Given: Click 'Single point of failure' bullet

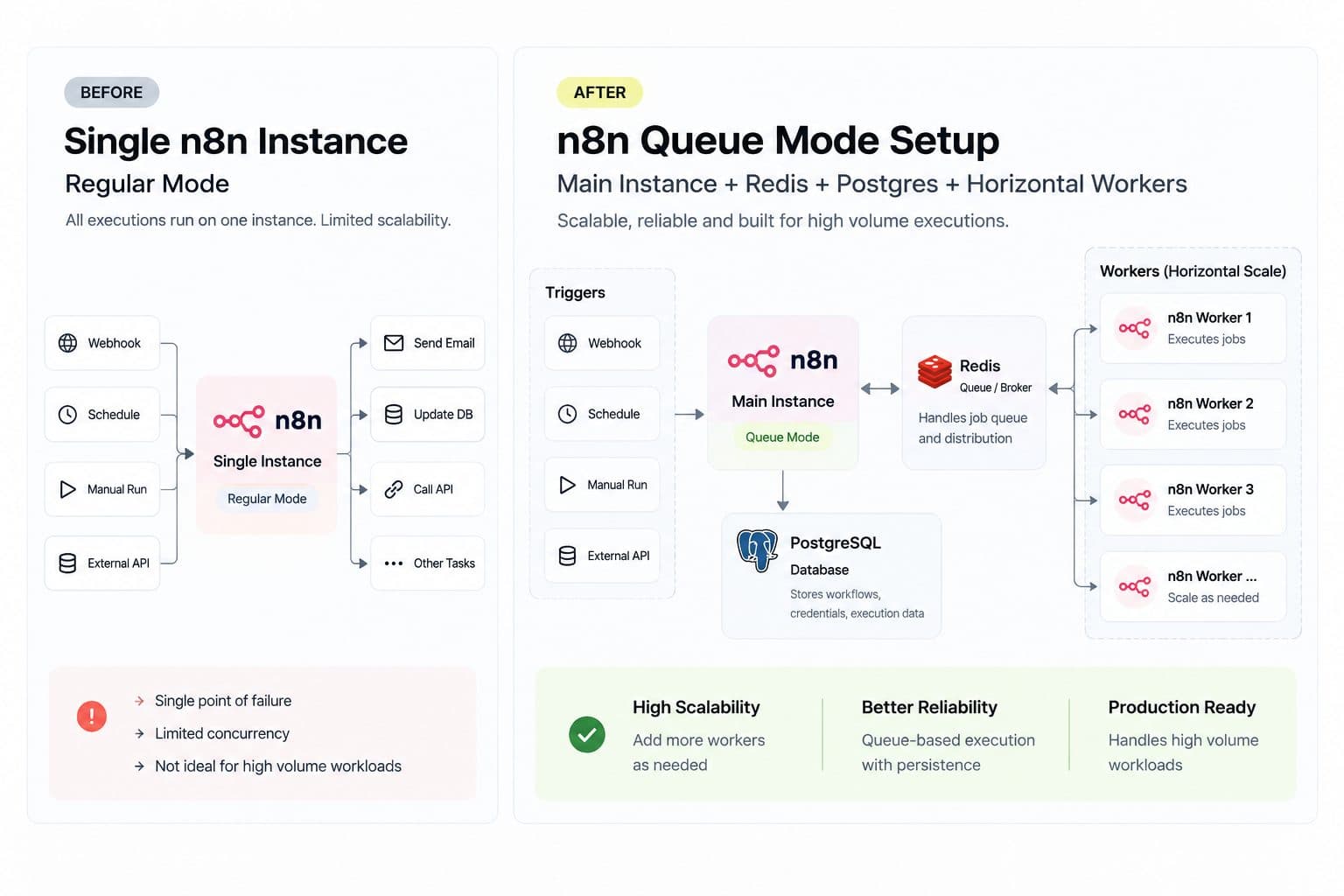Looking at the screenshot, I should tap(223, 701).
